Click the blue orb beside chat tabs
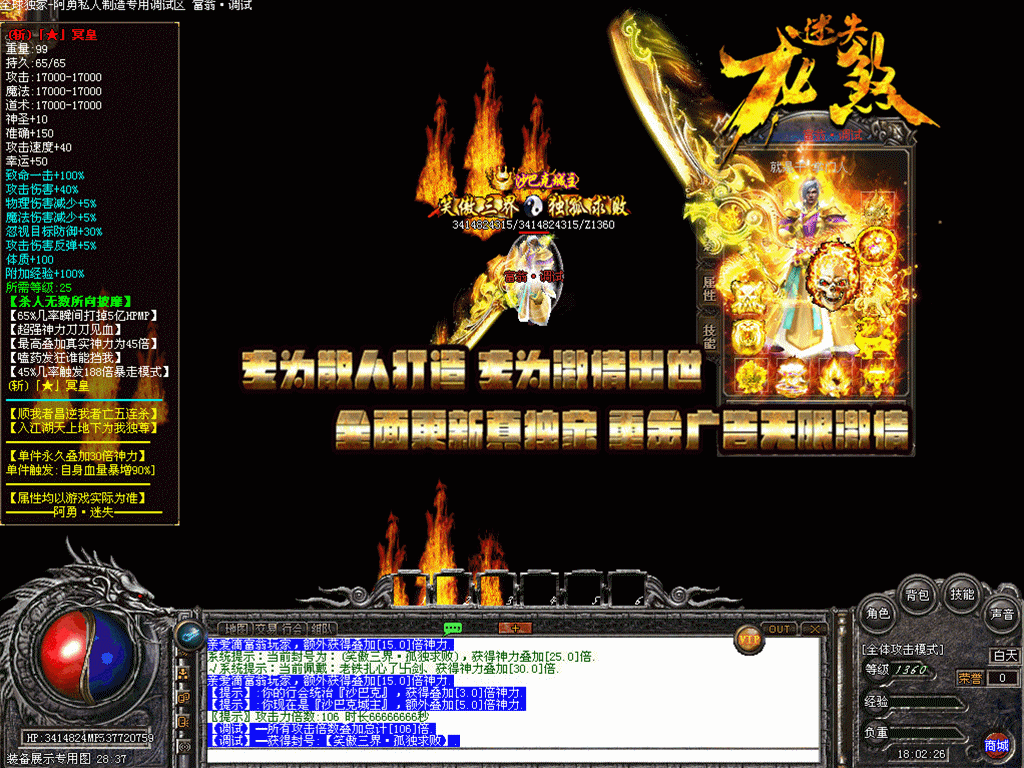The image size is (1024, 768). 188,634
